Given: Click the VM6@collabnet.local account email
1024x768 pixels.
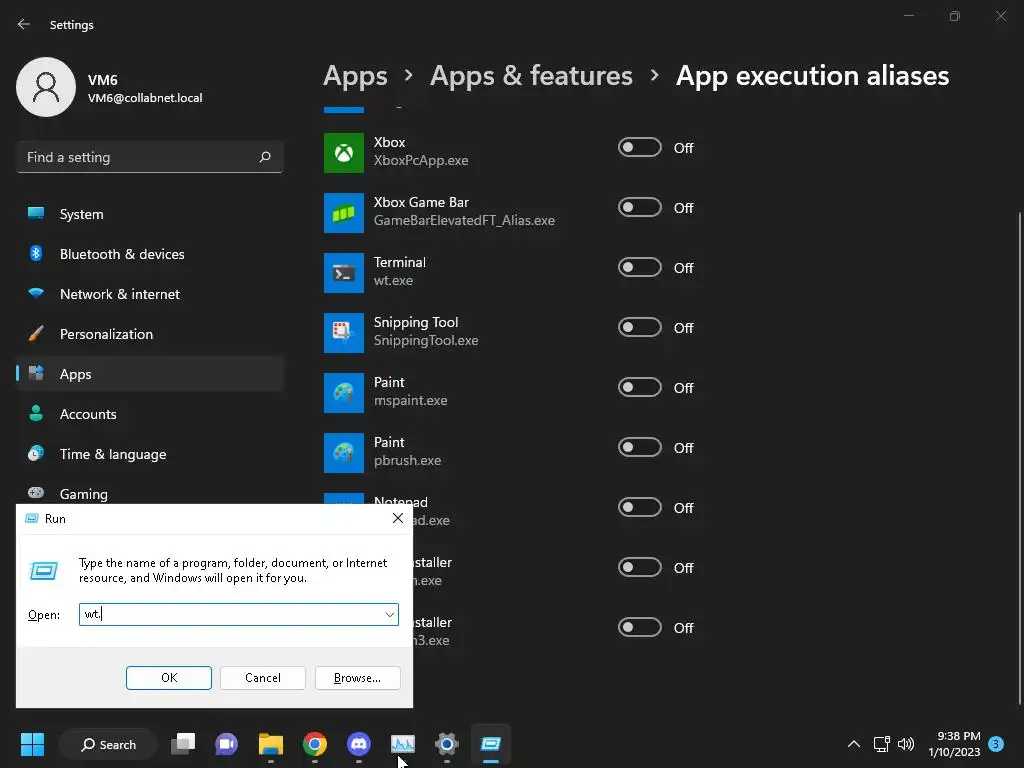Looking at the screenshot, I should pos(145,98).
